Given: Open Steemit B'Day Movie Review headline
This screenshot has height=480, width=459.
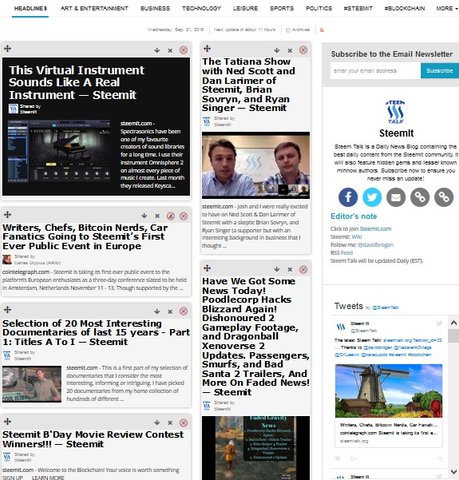Looking at the screenshot, I should click(x=93, y=439).
